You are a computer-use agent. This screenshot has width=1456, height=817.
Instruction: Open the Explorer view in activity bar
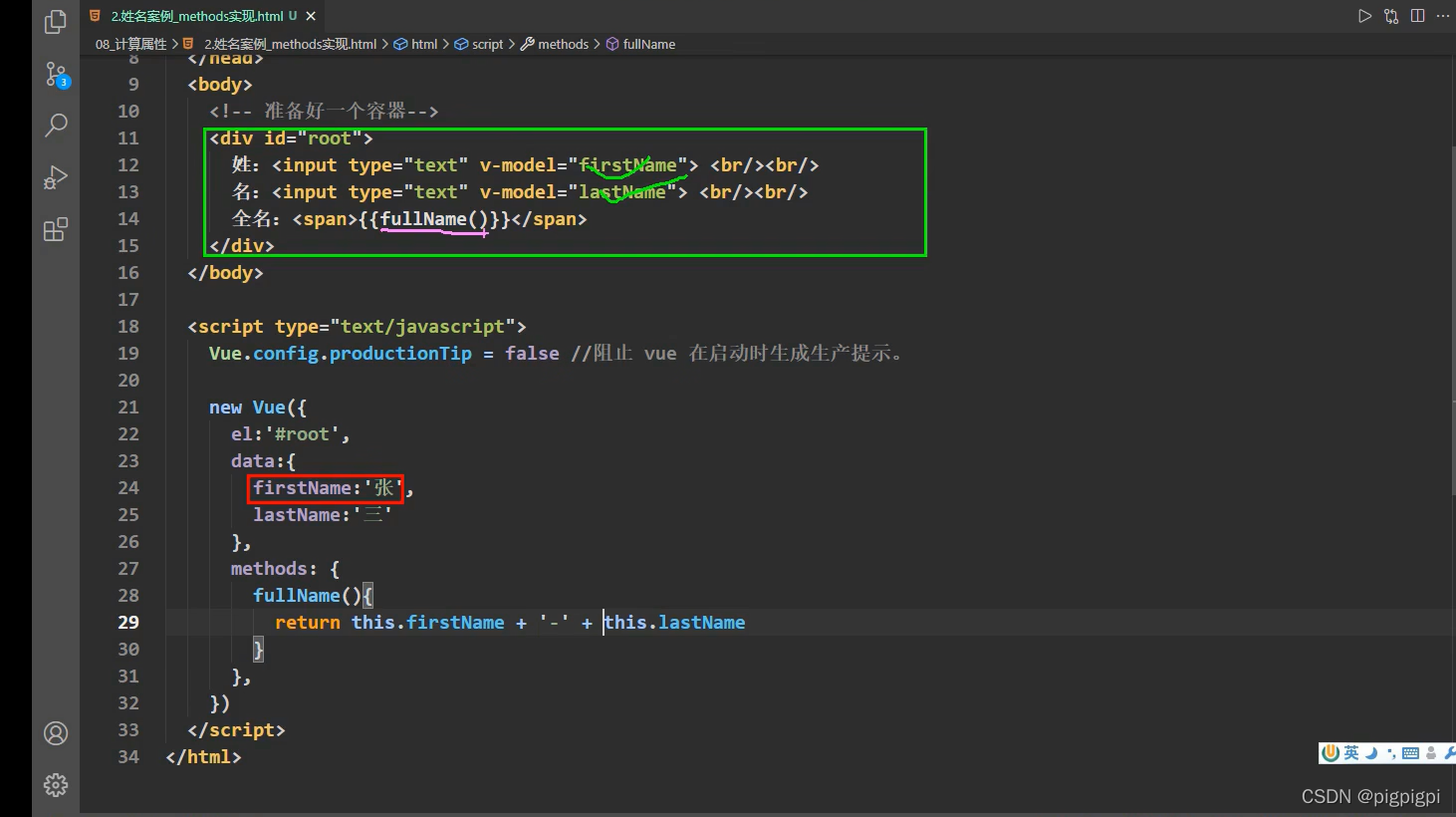(56, 22)
